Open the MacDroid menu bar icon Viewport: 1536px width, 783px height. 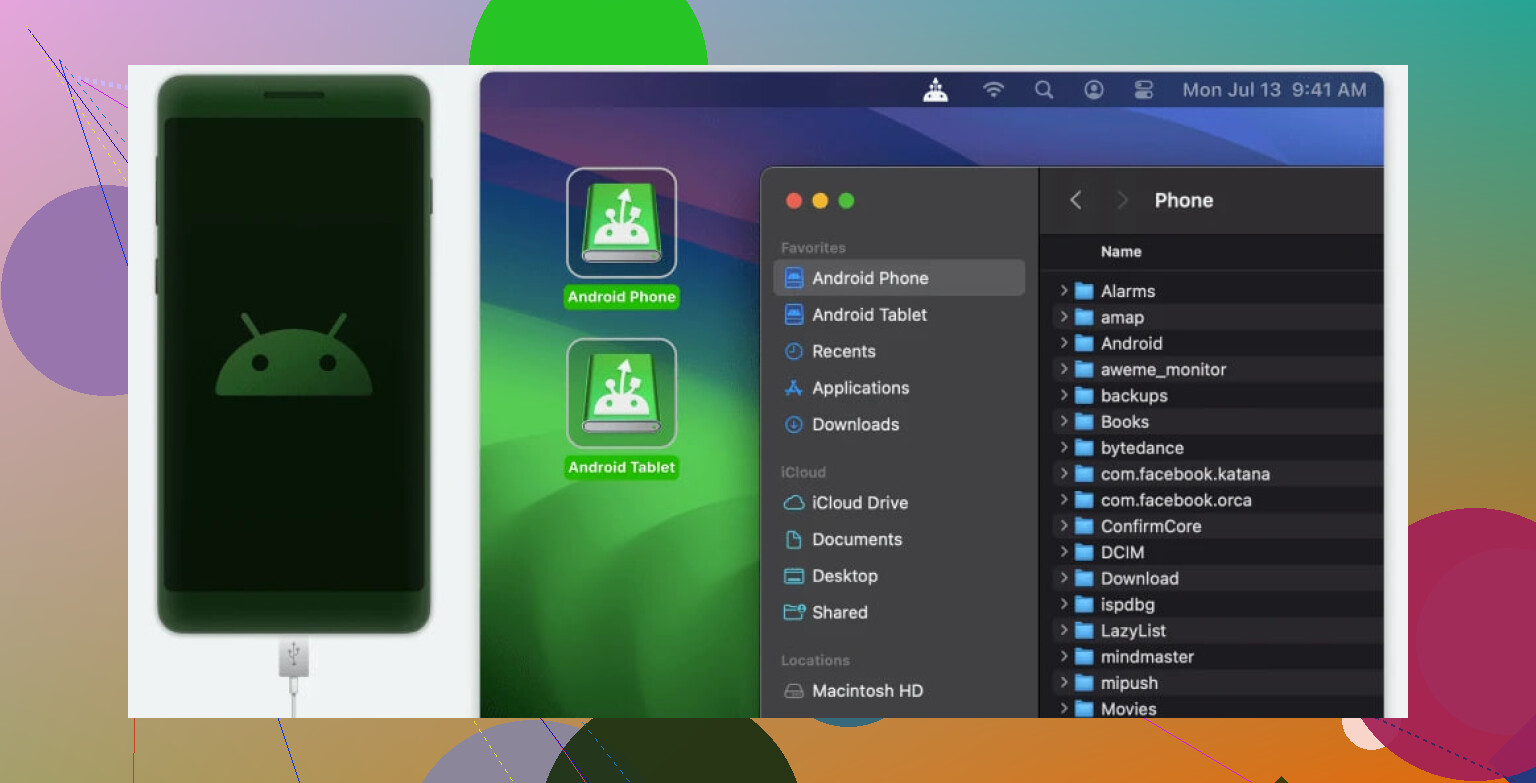[x=935, y=90]
